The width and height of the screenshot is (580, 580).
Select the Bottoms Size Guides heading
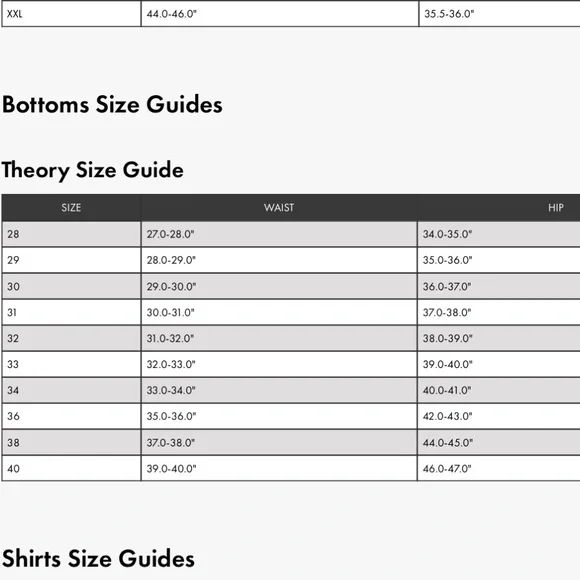coord(112,105)
